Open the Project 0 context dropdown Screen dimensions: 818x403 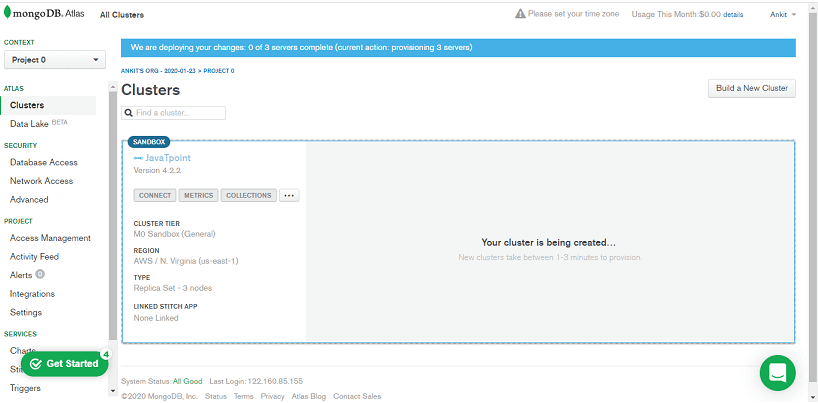55,60
